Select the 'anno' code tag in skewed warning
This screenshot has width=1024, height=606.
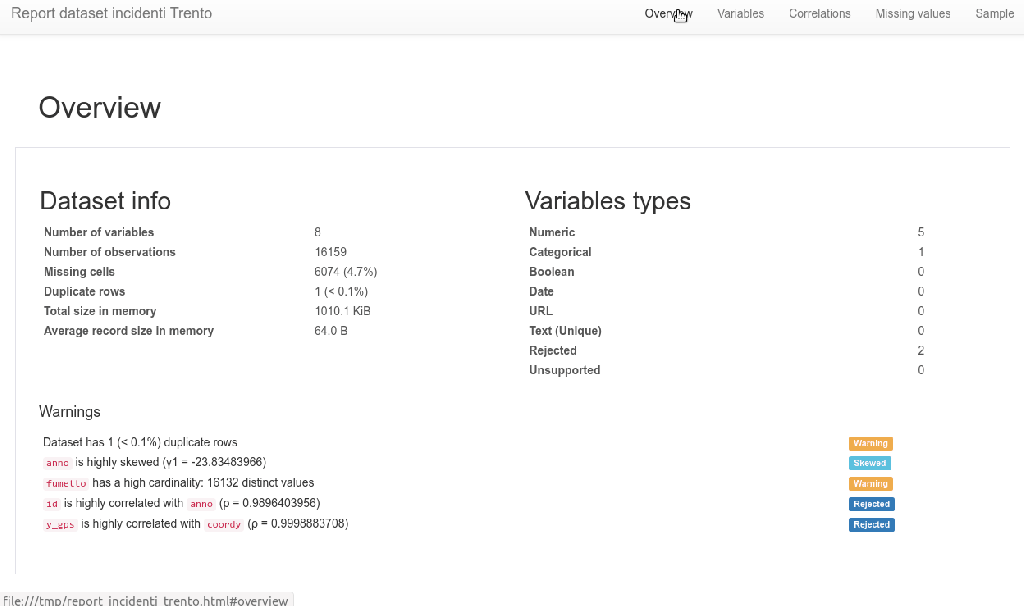pyautogui.click(x=57, y=463)
